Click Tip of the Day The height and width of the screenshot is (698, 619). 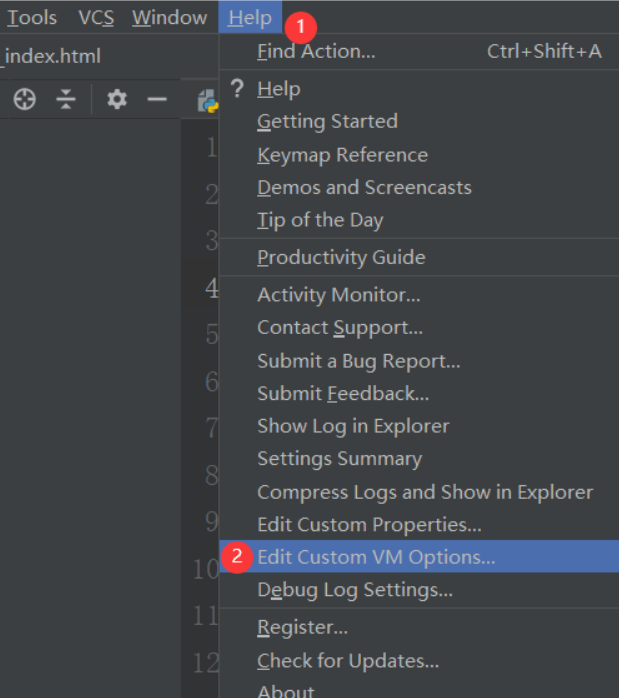(320, 220)
